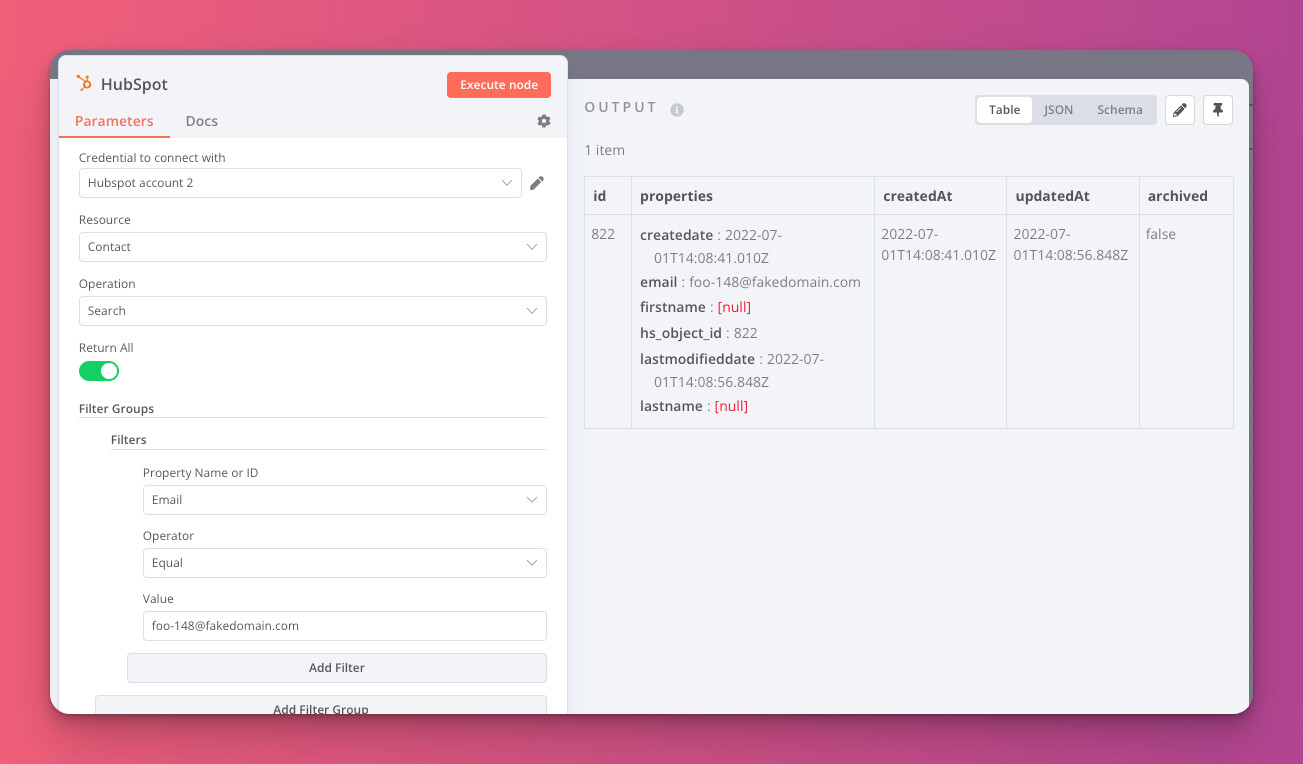Expand Property Name or ID dropdown
The height and width of the screenshot is (764, 1303).
click(345, 500)
